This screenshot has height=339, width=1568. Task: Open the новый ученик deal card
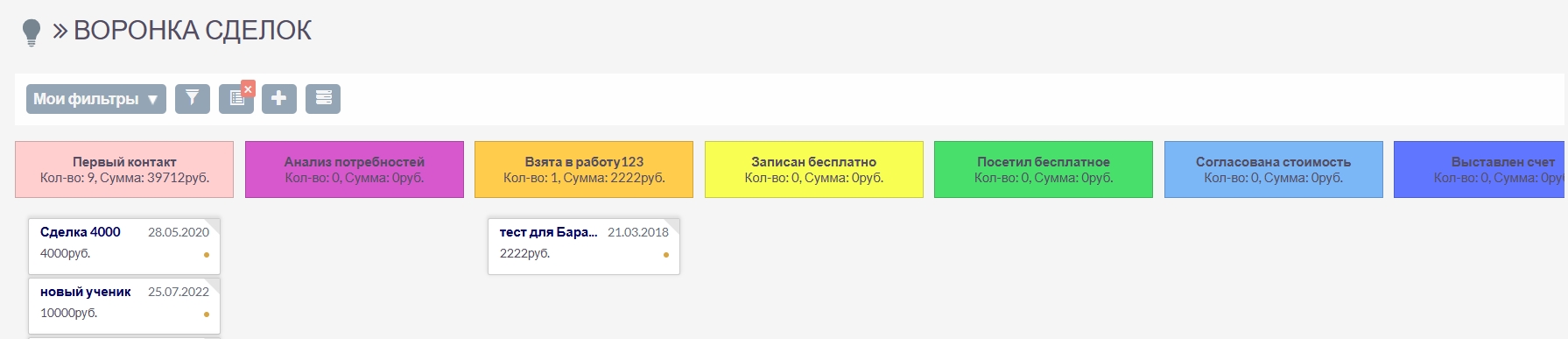(124, 306)
